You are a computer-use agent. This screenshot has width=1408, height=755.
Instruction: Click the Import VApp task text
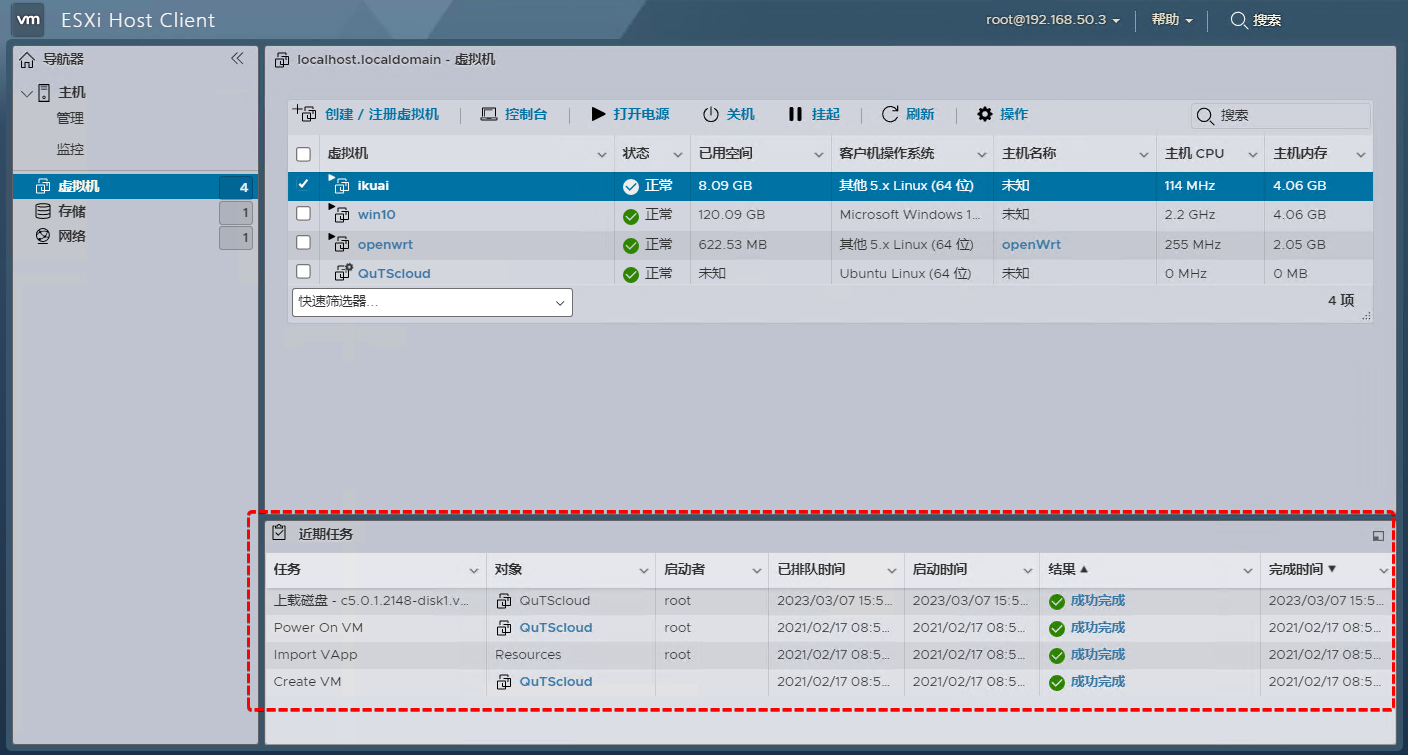click(315, 655)
